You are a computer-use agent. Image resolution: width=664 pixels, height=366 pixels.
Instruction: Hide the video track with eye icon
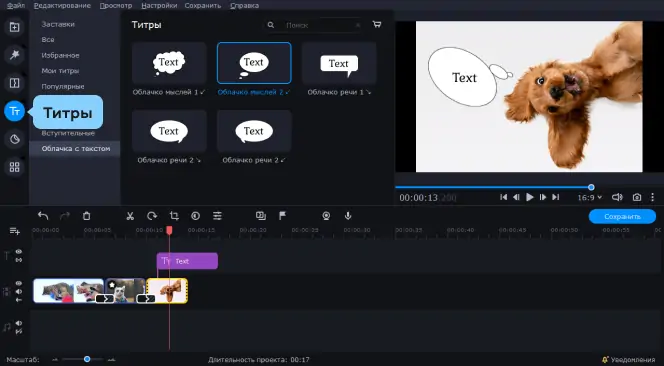19,283
